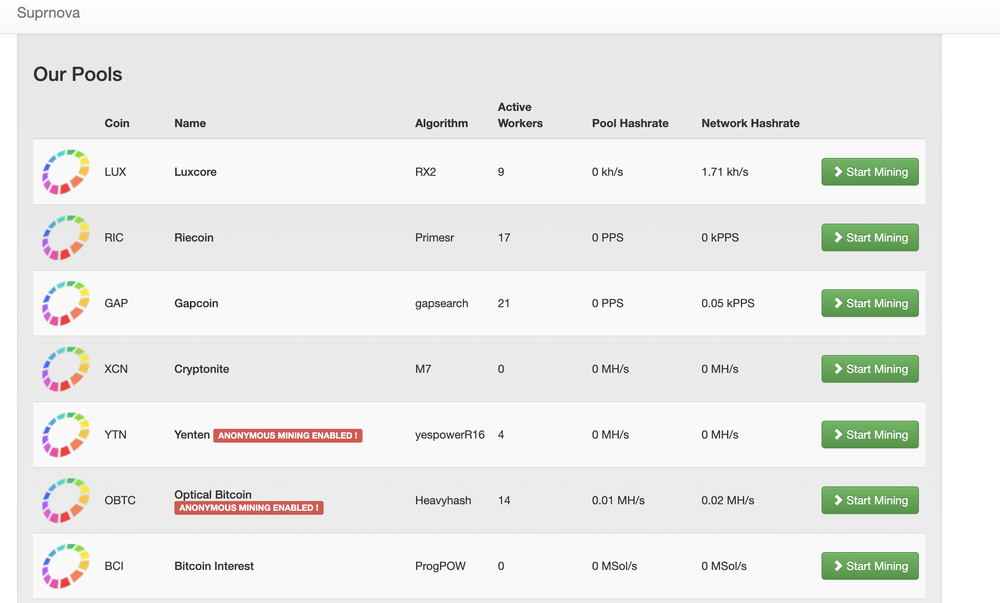Image resolution: width=1000 pixels, height=603 pixels.
Task: Click the GAP ticker symbol
Action: click(x=116, y=303)
